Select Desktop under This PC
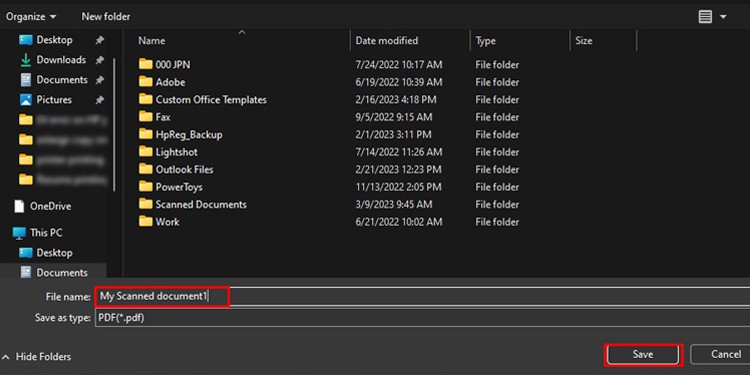Image resolution: width=750 pixels, height=375 pixels. coord(55,253)
